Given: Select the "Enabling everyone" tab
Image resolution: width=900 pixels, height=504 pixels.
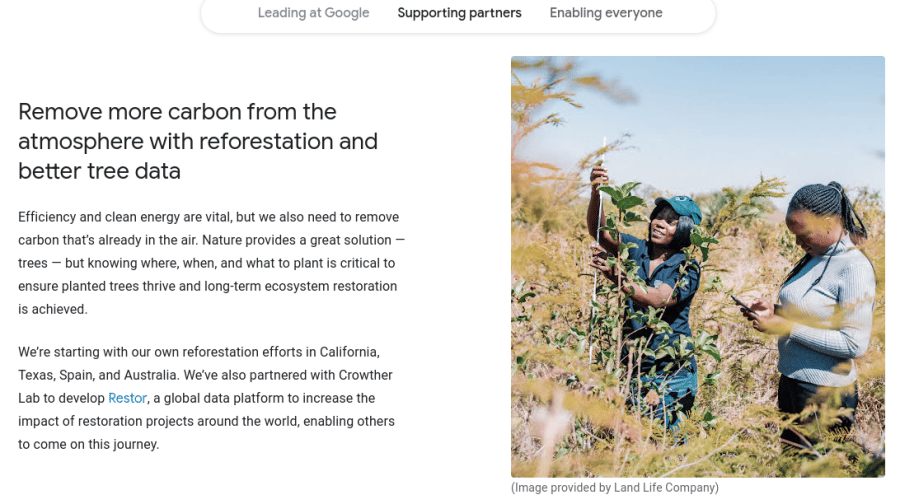Looking at the screenshot, I should (606, 13).
